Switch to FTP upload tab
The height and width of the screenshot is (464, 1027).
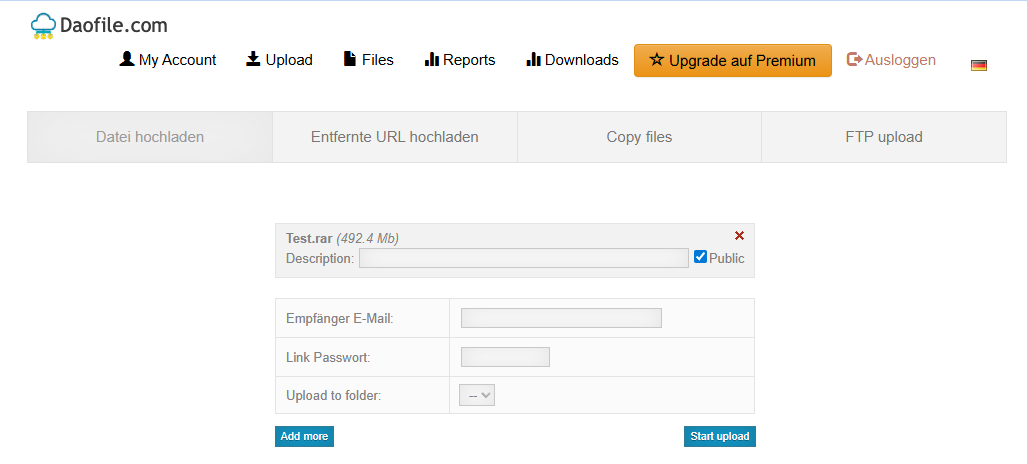[884, 137]
